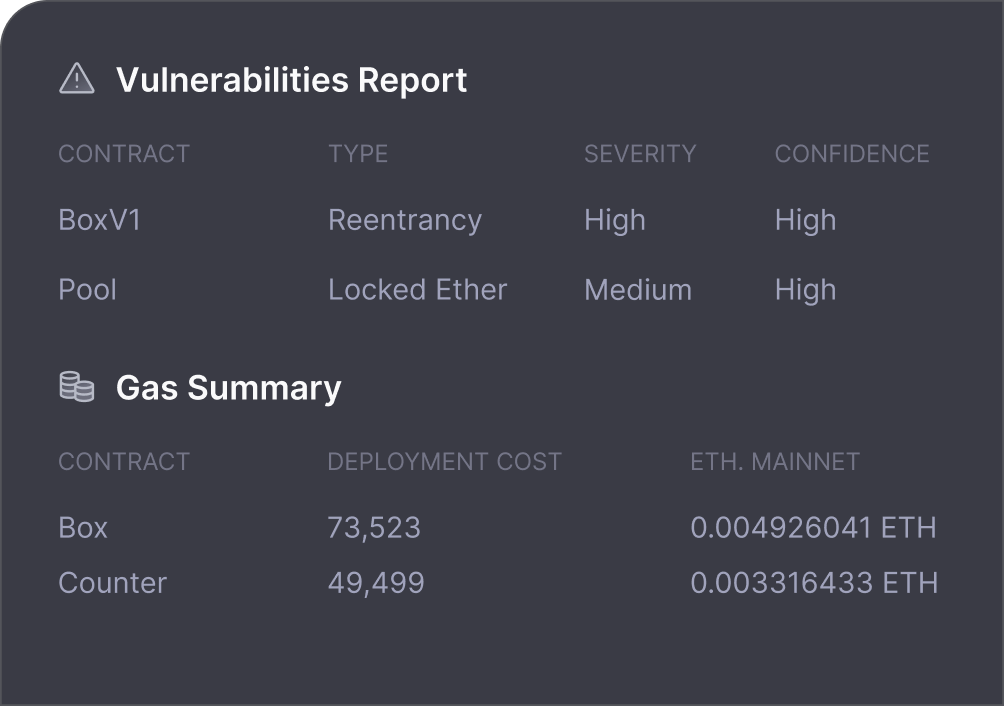1004x706 pixels.
Task: Select the Box contract gas row
Action: [83, 528]
